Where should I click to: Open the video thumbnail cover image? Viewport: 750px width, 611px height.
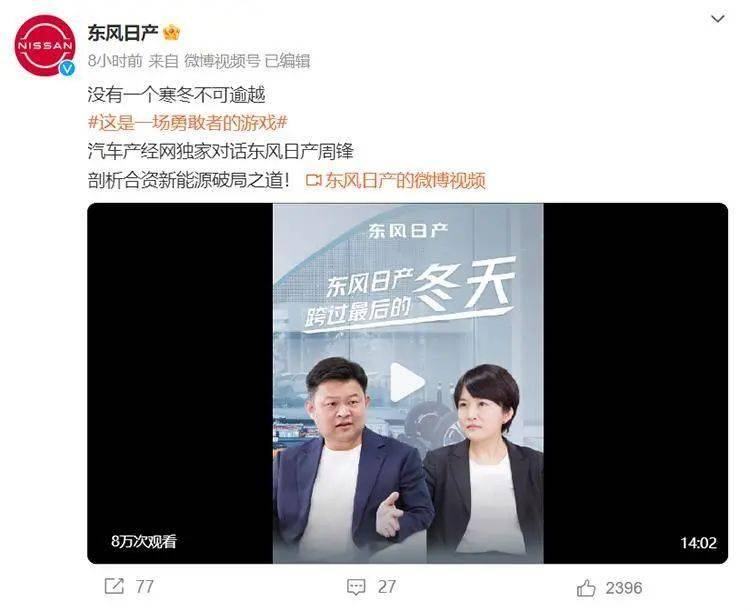tap(408, 383)
